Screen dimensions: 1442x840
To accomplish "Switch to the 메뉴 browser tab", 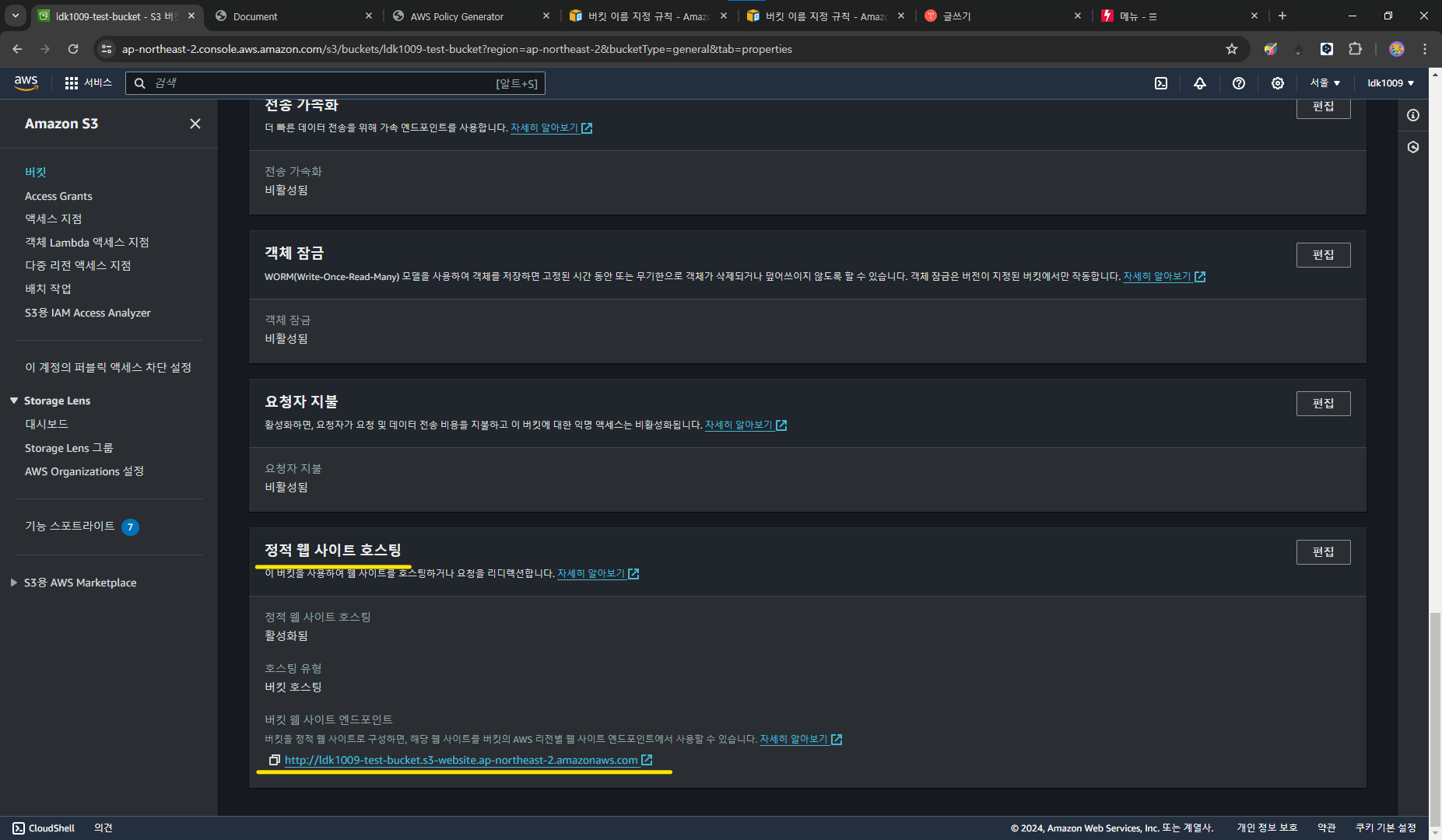I will 1181,16.
